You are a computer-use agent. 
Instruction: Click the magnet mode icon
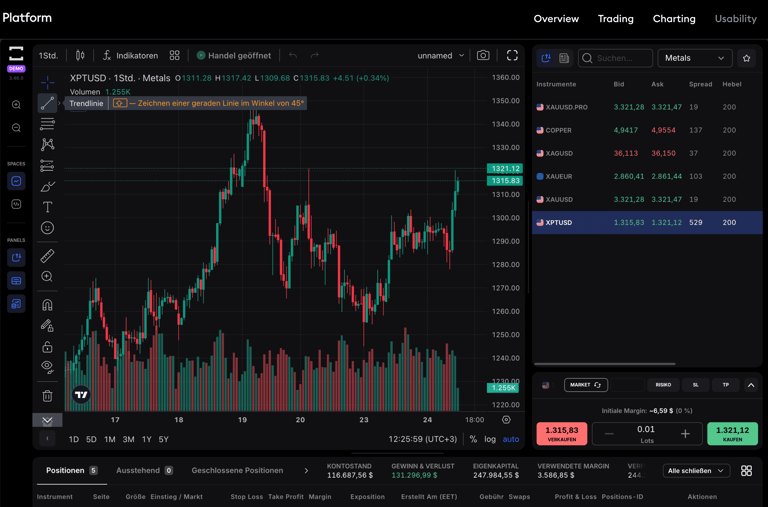[47, 305]
